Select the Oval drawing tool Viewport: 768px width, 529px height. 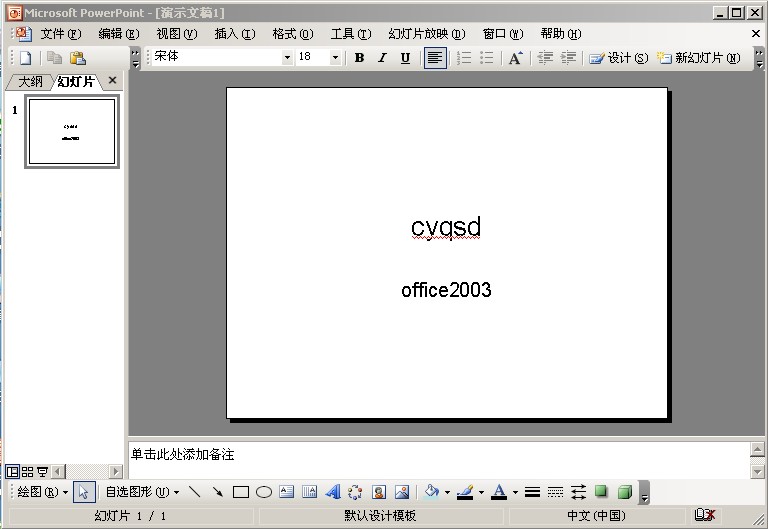point(264,492)
